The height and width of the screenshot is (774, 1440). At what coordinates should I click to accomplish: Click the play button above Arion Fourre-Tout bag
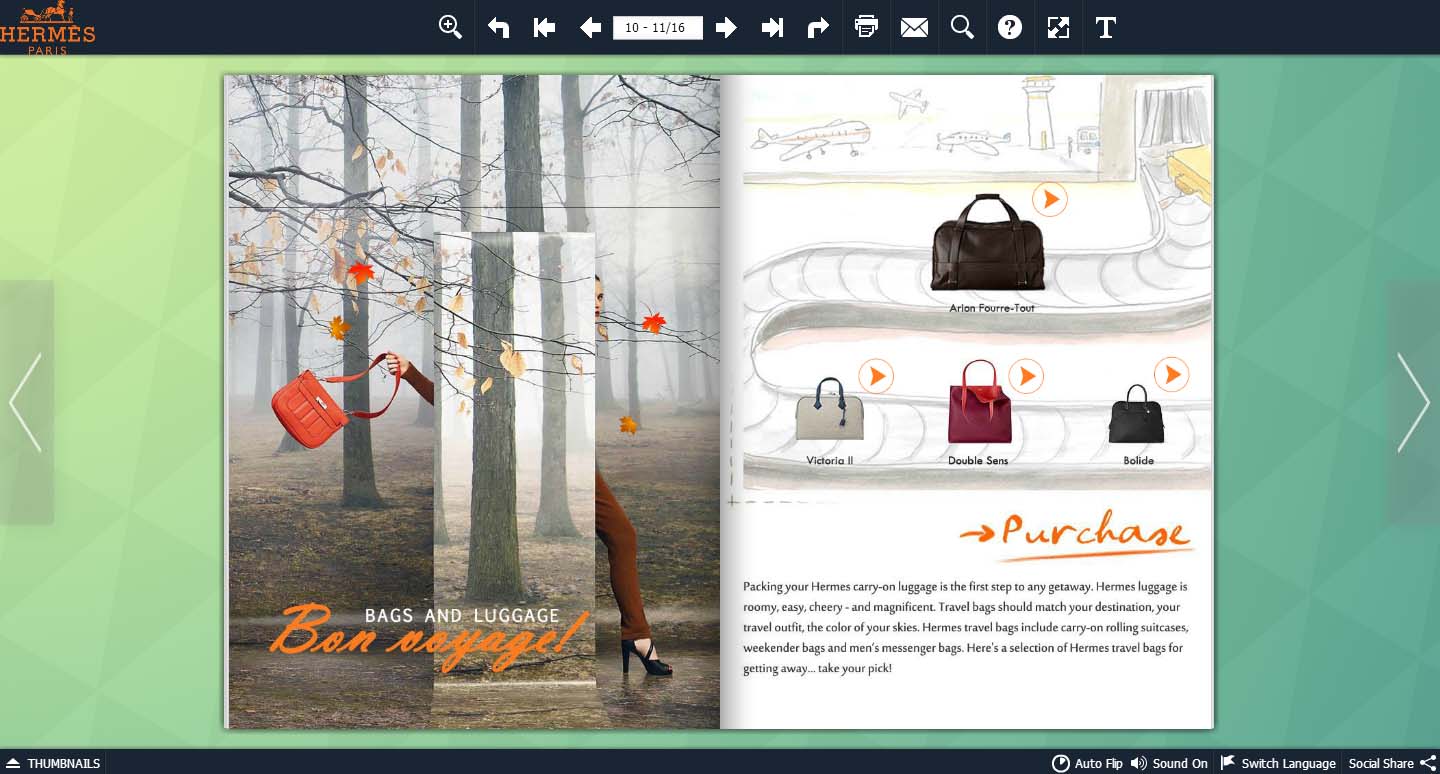pyautogui.click(x=1050, y=199)
